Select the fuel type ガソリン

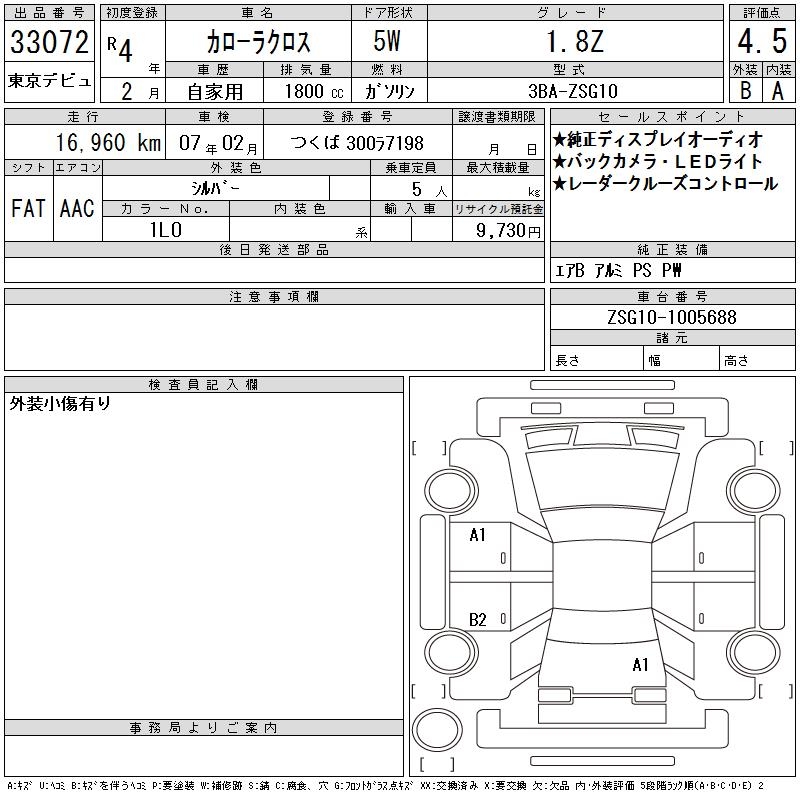tap(390, 91)
